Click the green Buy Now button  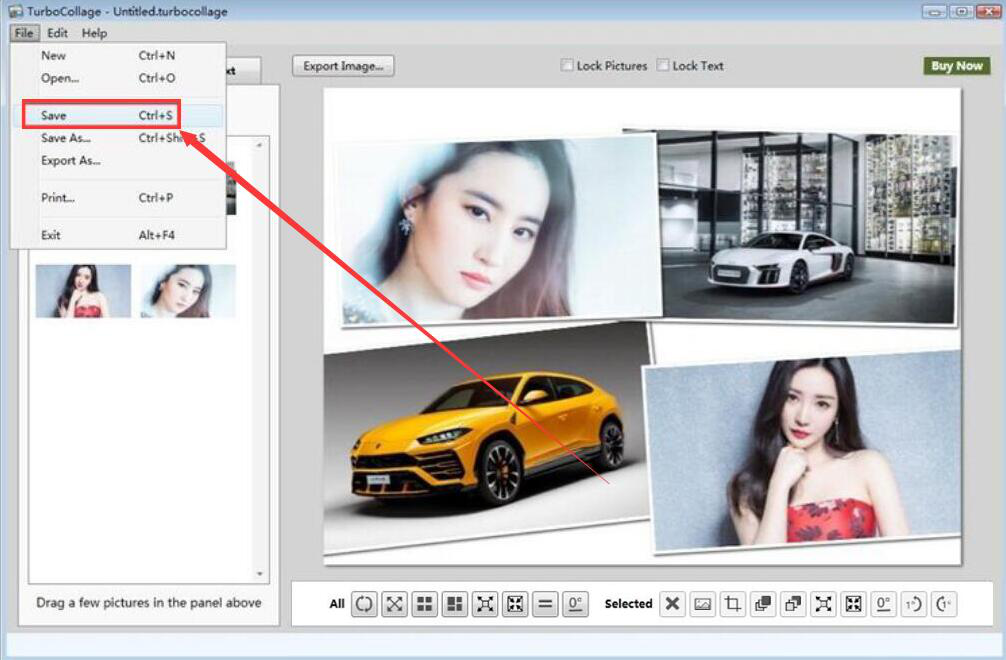(x=956, y=66)
